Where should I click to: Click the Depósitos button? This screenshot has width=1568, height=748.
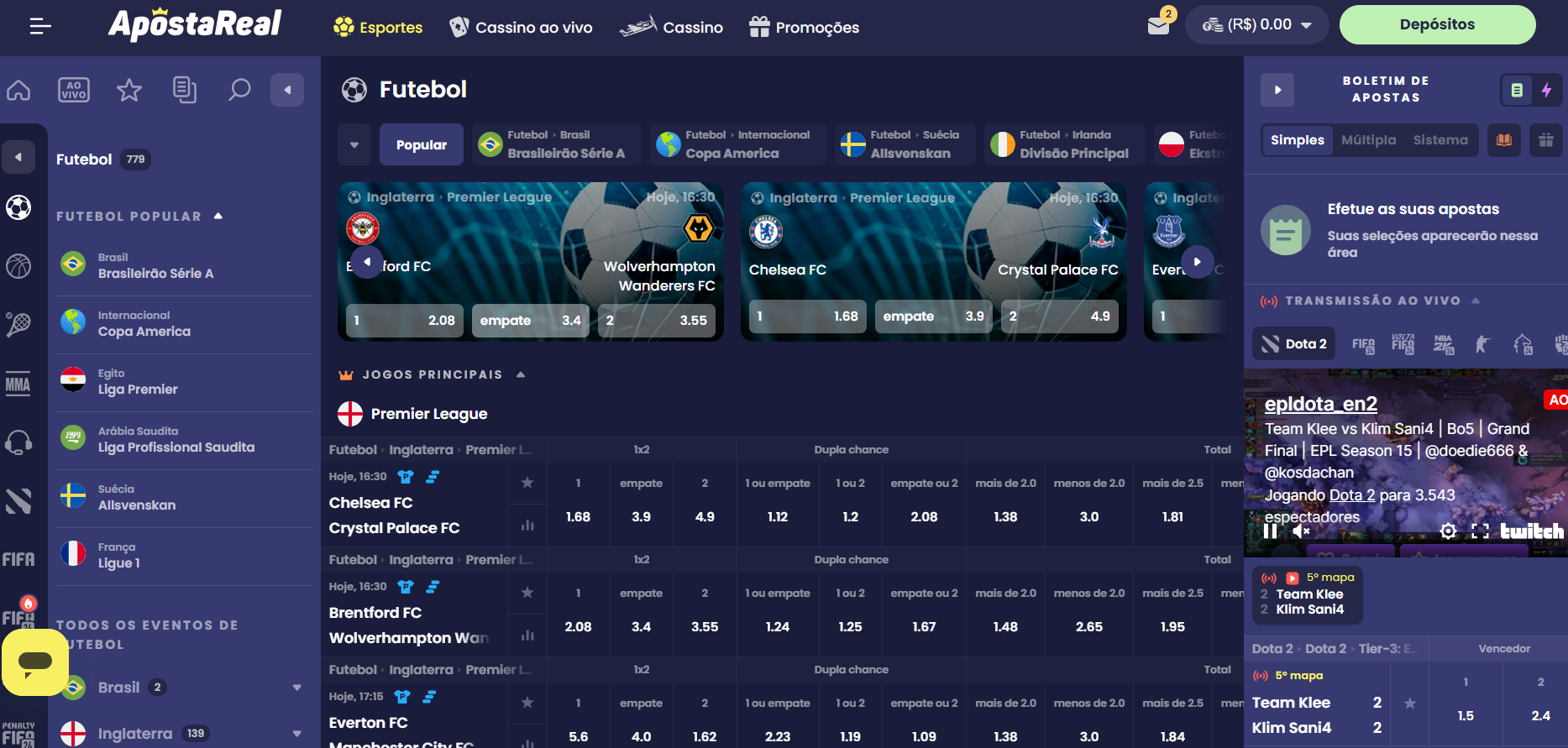pyautogui.click(x=1437, y=24)
